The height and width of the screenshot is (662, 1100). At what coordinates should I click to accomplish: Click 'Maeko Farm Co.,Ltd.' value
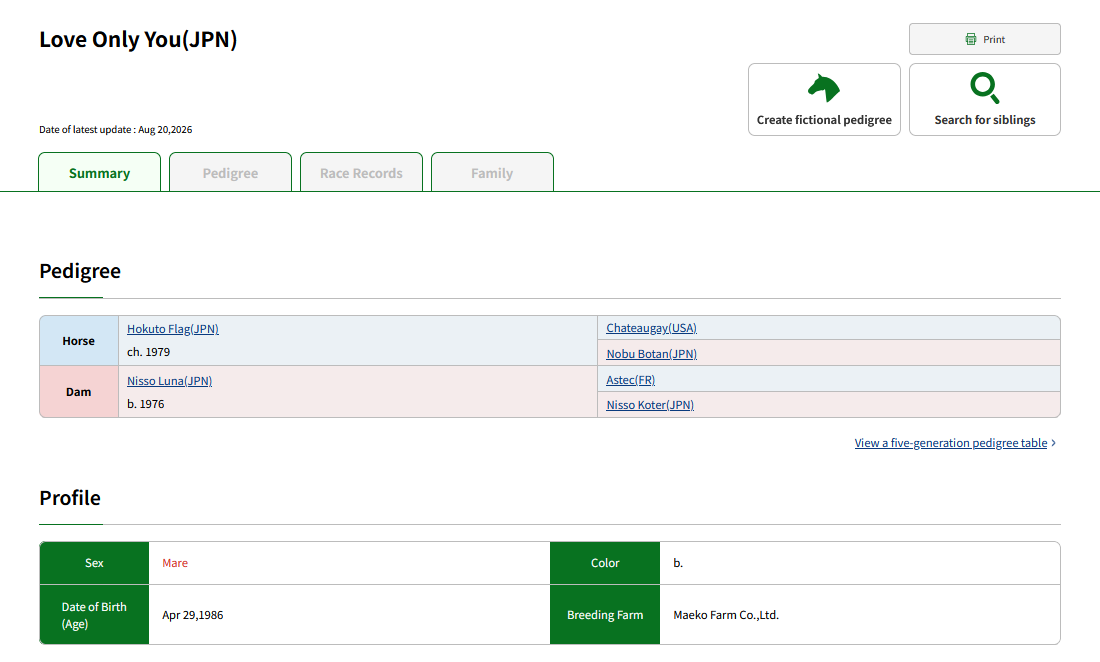[726, 615]
